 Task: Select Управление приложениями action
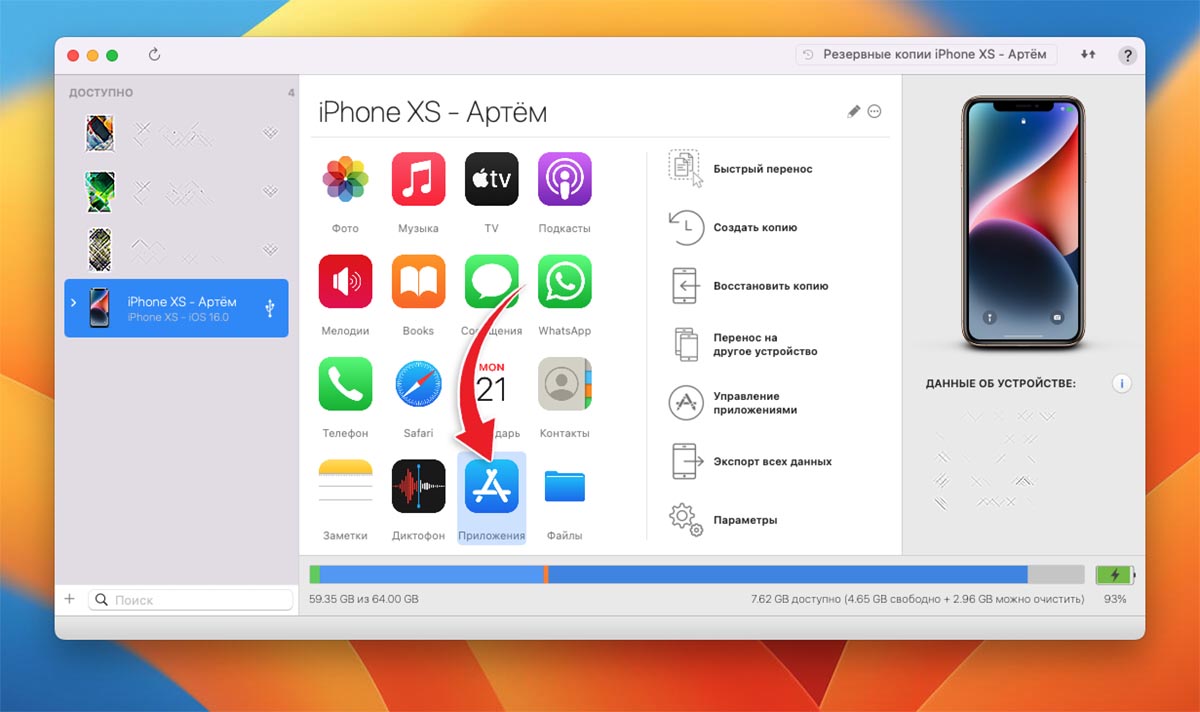click(733, 403)
